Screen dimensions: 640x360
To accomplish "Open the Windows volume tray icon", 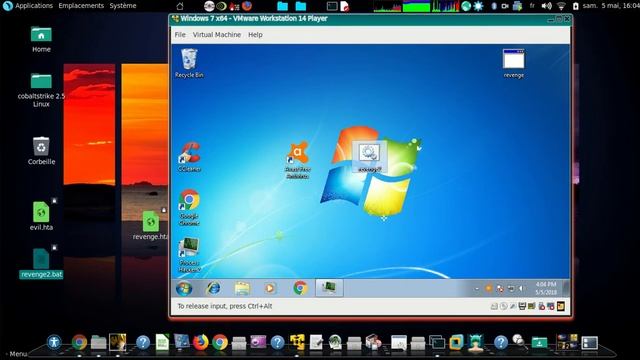I will [522, 289].
